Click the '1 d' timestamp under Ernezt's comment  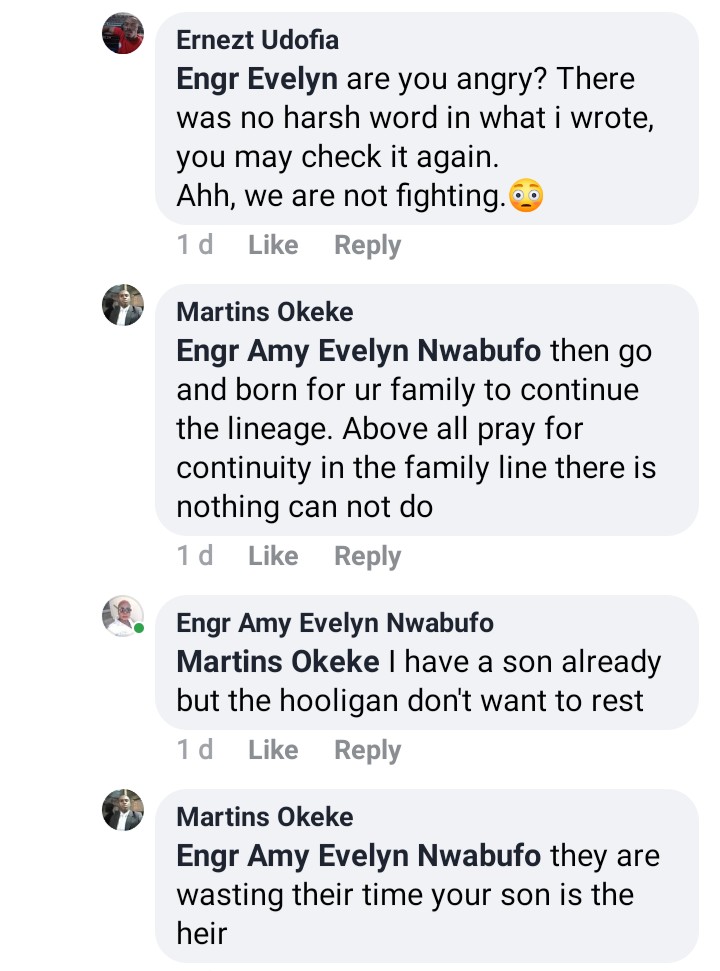click(x=195, y=245)
